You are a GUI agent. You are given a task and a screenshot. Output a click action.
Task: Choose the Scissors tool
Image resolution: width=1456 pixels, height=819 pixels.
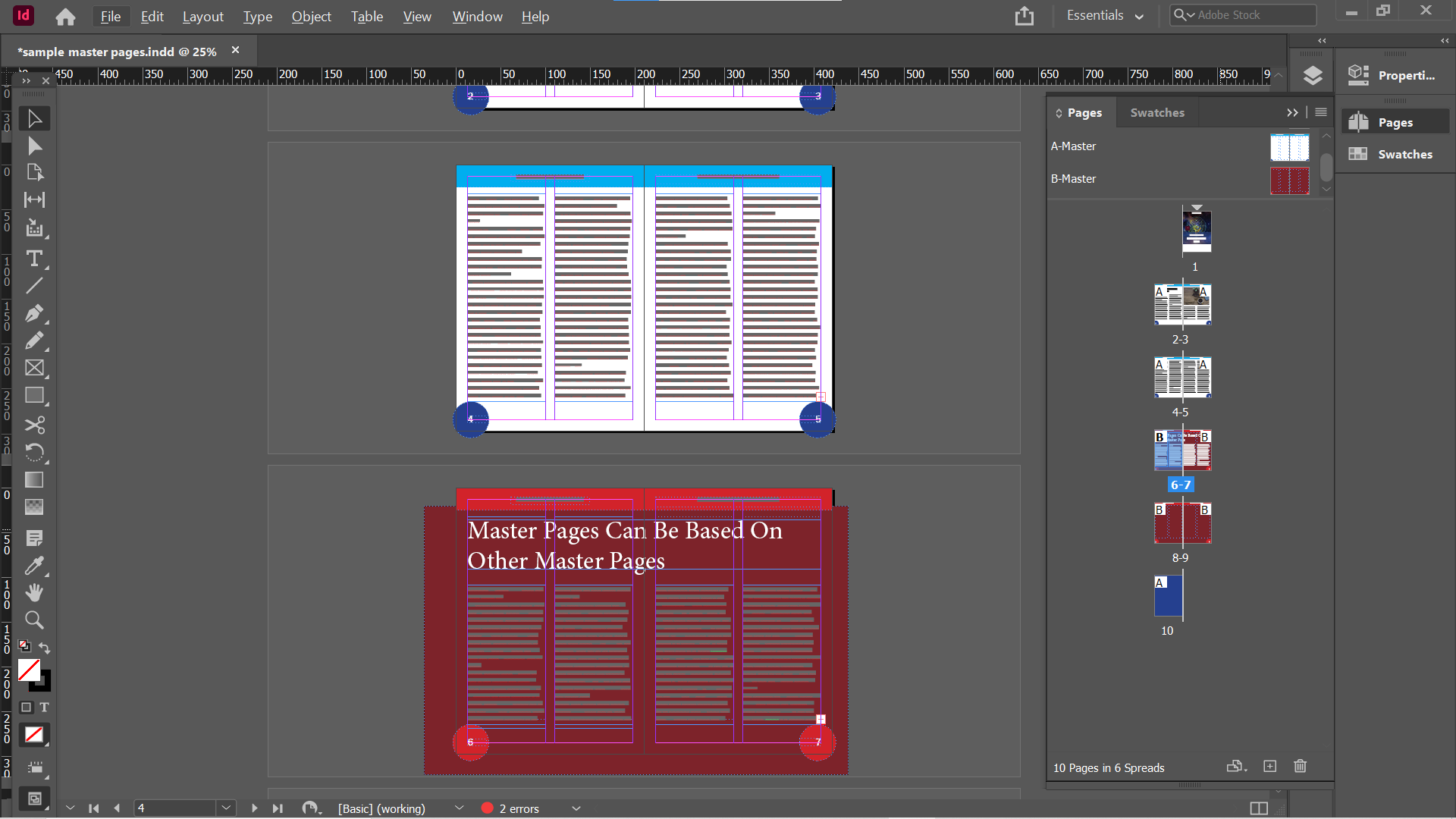(x=34, y=425)
